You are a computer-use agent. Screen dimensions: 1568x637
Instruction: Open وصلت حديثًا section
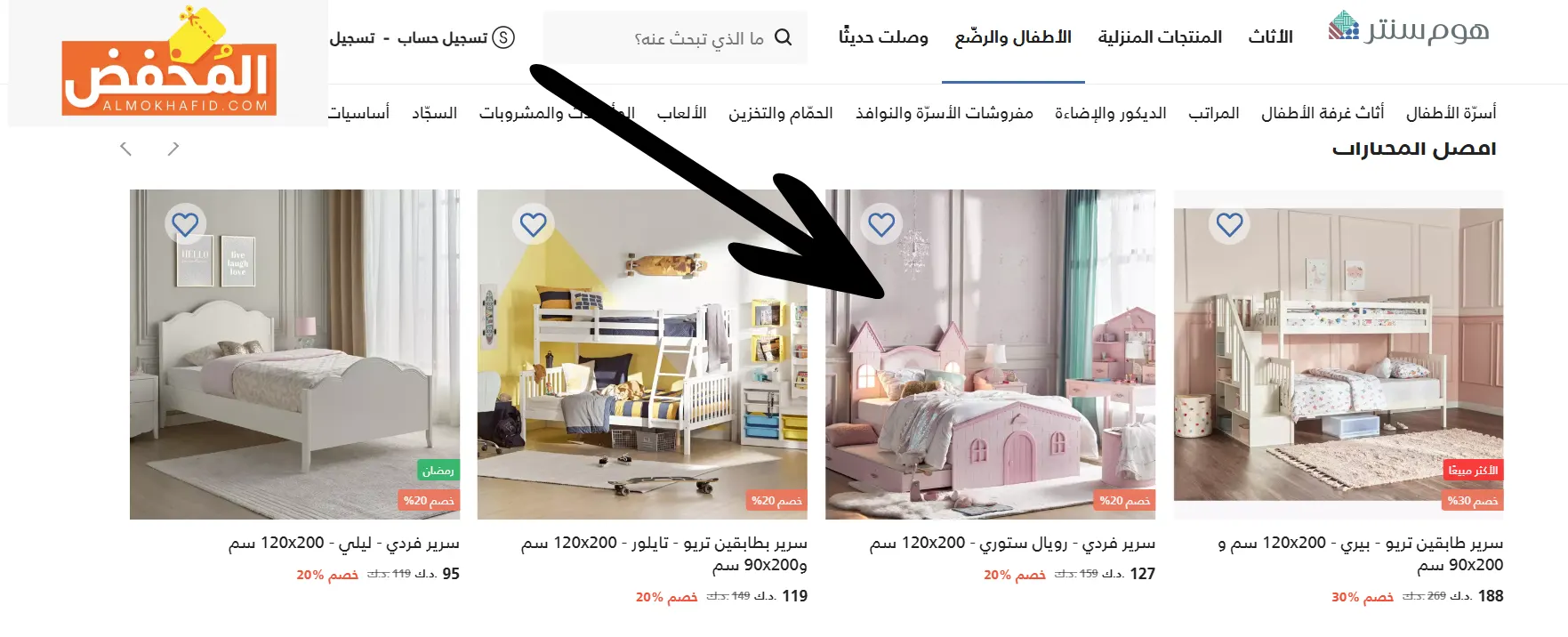(x=883, y=37)
